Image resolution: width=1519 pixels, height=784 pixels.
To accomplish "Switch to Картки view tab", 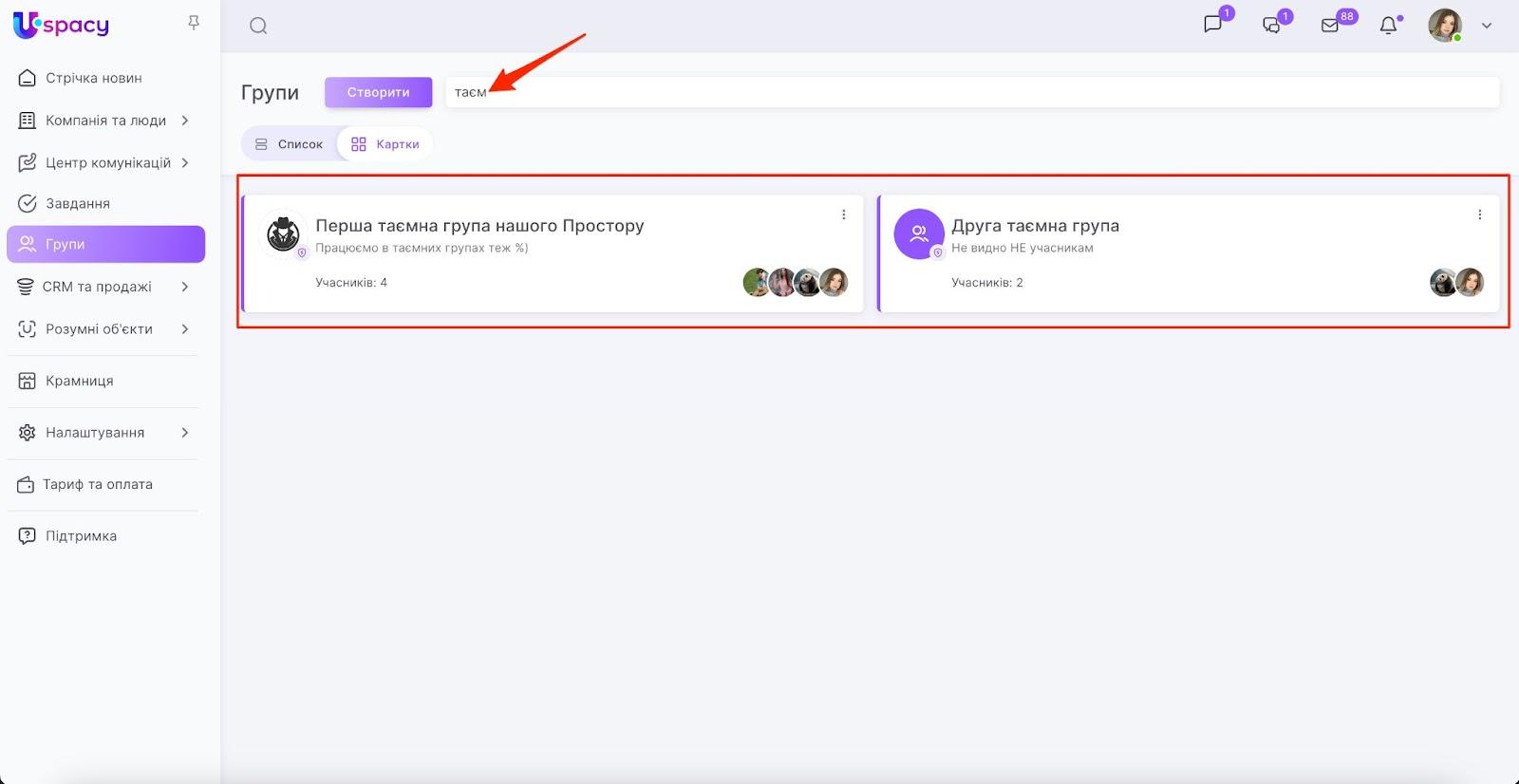I will point(384,144).
